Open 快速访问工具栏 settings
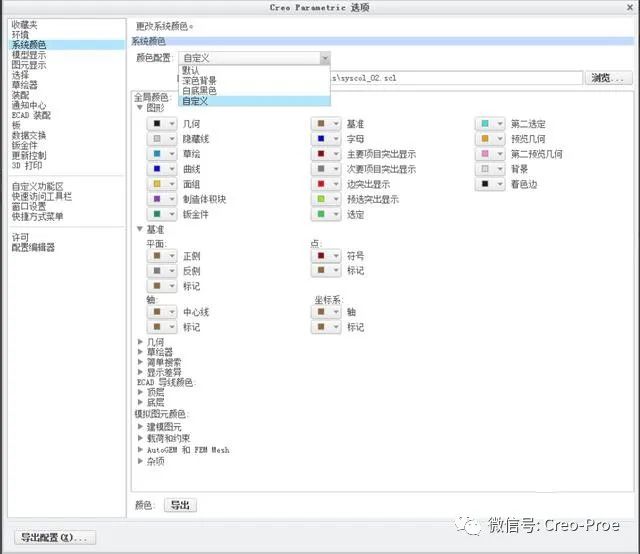Image resolution: width=640 pixels, height=554 pixels. point(42,196)
